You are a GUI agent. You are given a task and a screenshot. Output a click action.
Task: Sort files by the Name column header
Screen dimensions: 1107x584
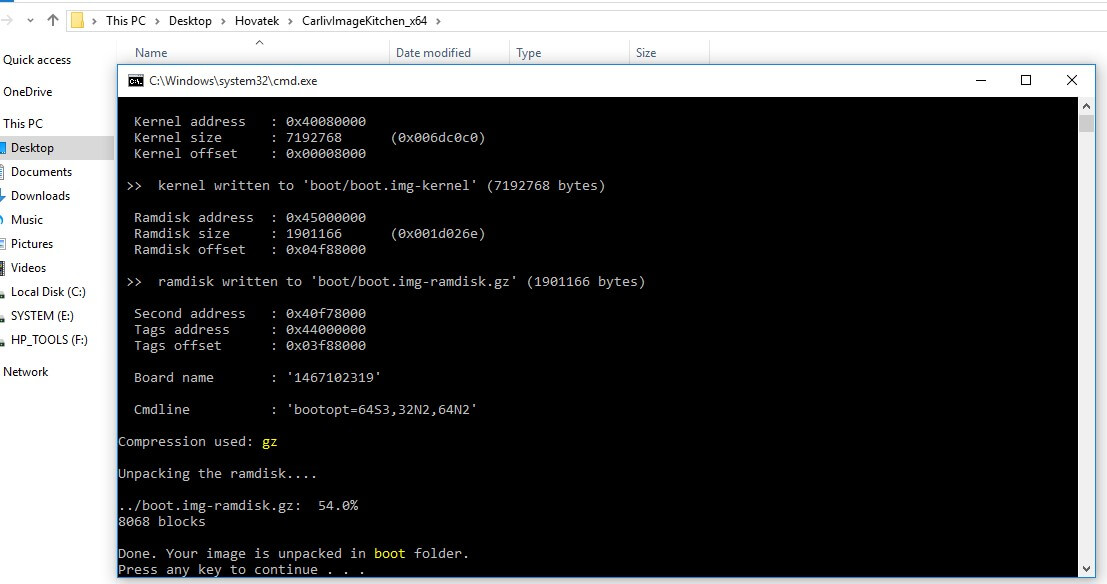150,52
